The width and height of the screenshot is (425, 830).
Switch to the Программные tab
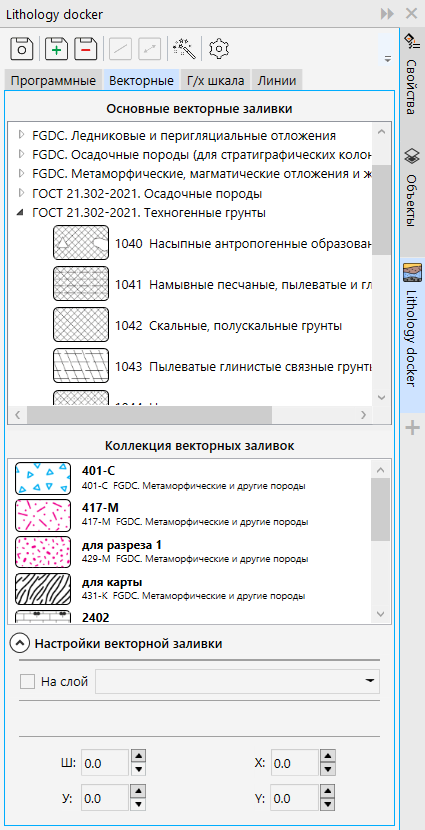tap(53, 80)
